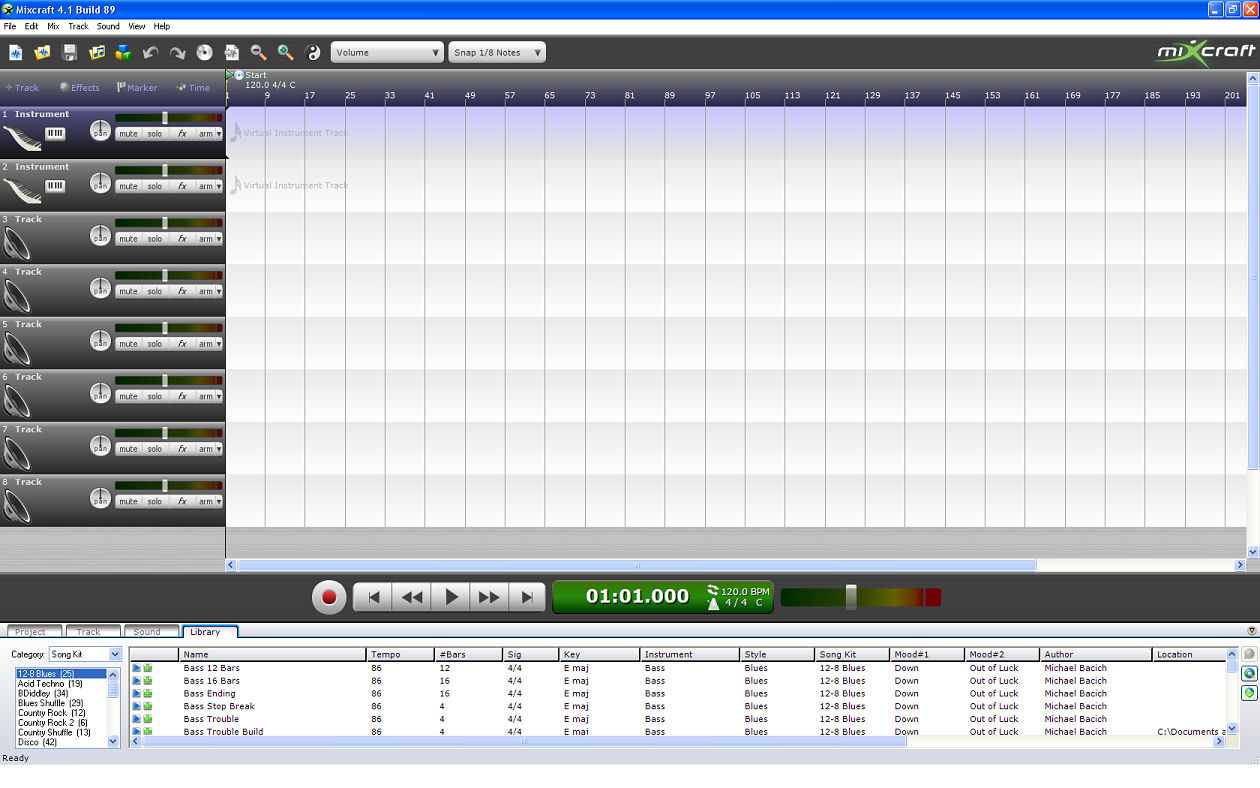Click the keyboard icon on Instrument track 2
1260x788 pixels.
(55, 186)
